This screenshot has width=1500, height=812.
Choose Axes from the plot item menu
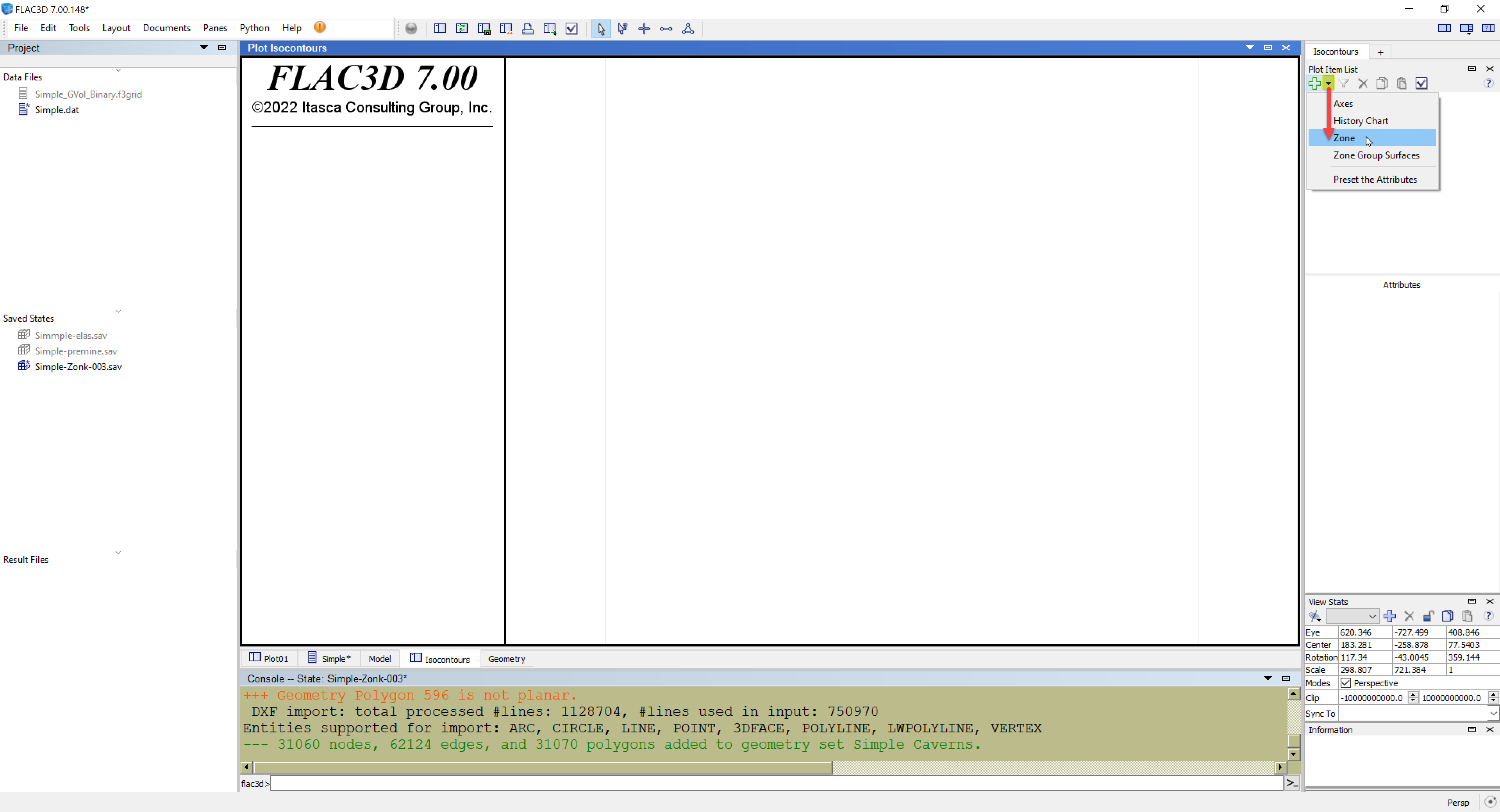[x=1371, y=103]
